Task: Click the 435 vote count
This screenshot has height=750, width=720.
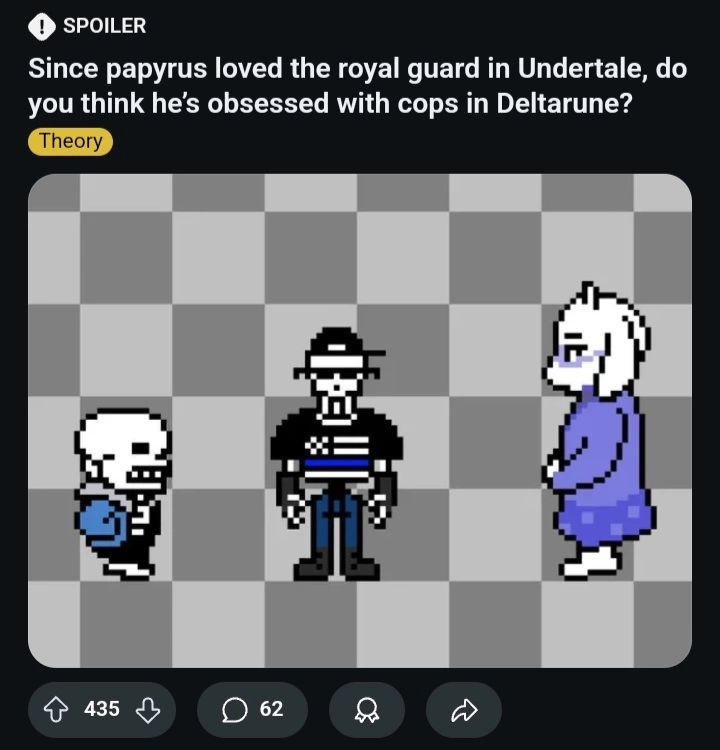Action: point(101,709)
